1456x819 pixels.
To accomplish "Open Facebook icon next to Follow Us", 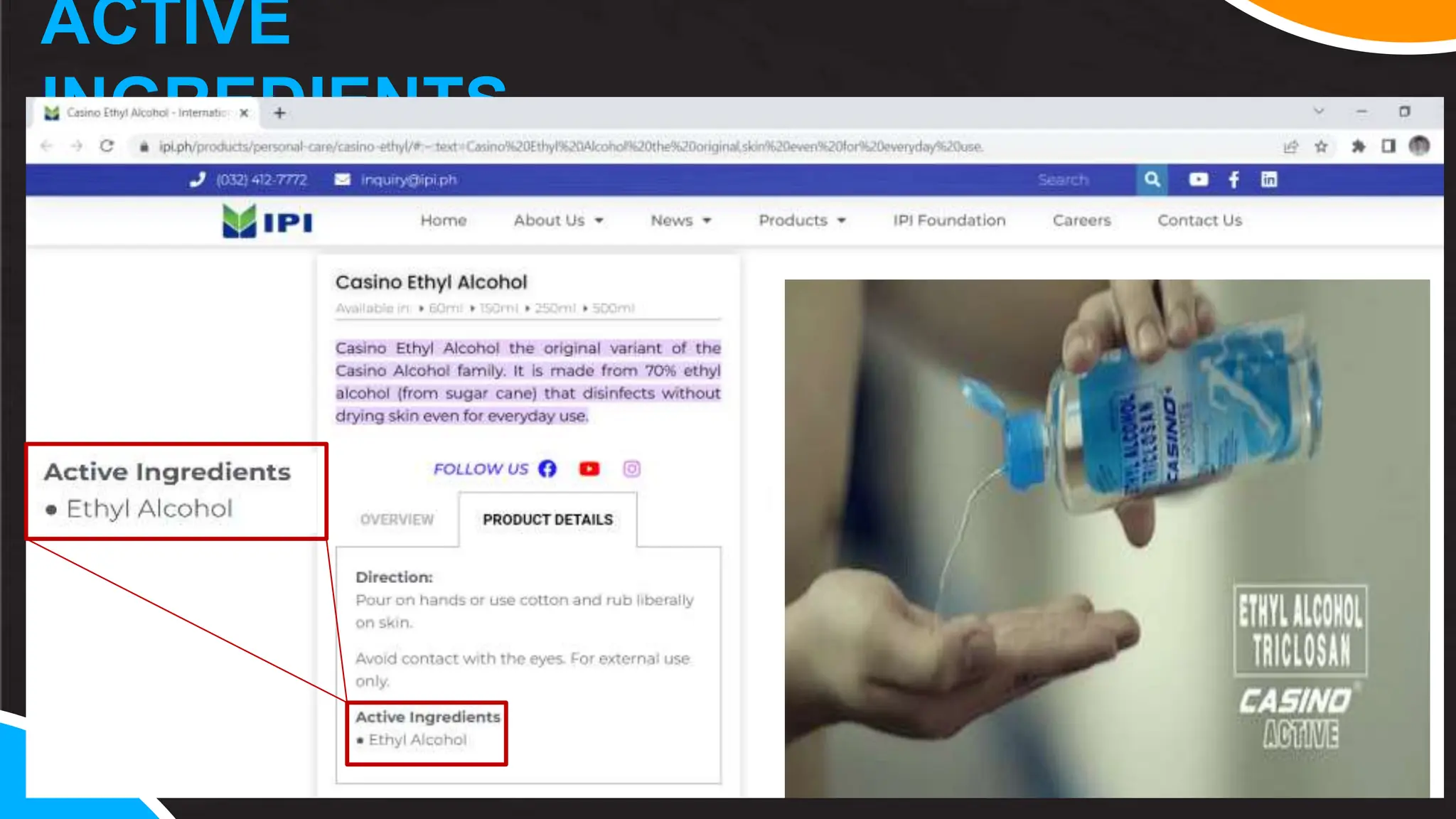I will pyautogui.click(x=547, y=469).
